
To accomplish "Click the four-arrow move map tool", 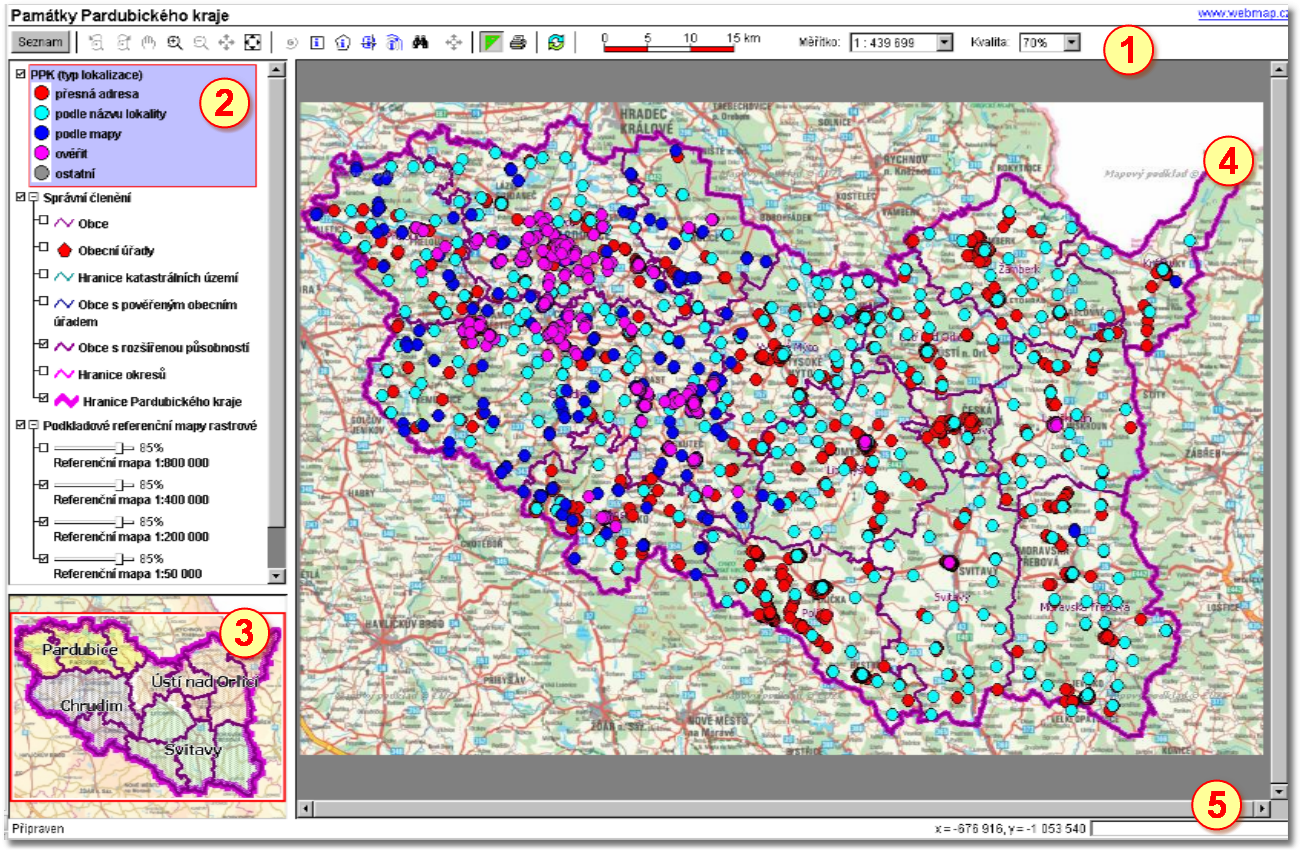I will 226,43.
